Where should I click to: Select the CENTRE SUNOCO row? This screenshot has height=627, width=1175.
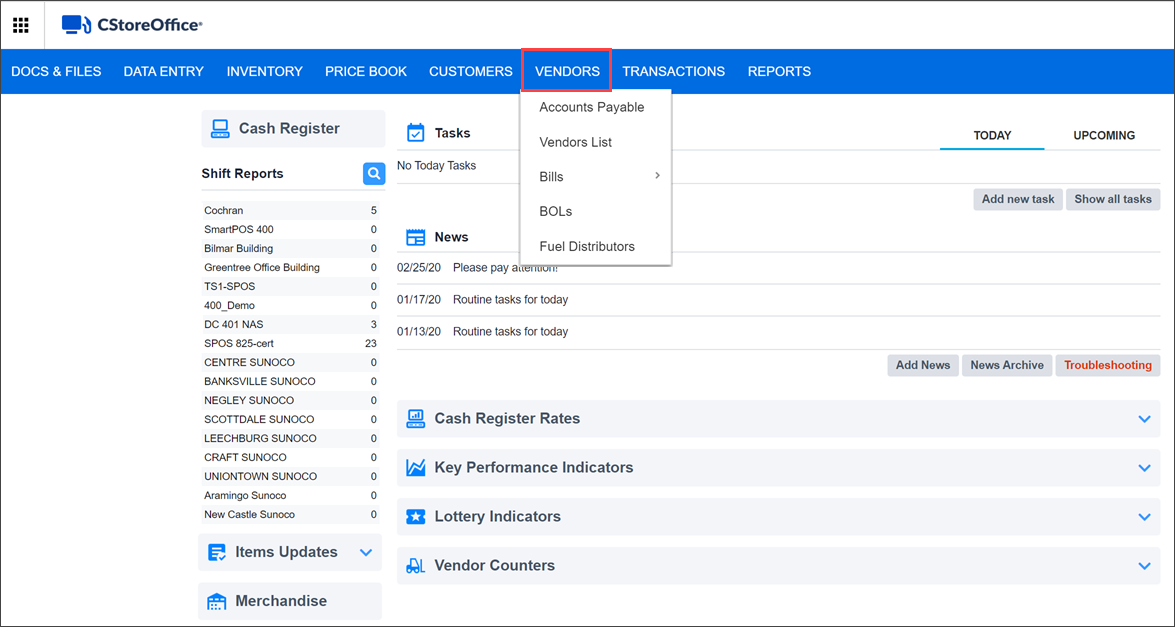[291, 363]
